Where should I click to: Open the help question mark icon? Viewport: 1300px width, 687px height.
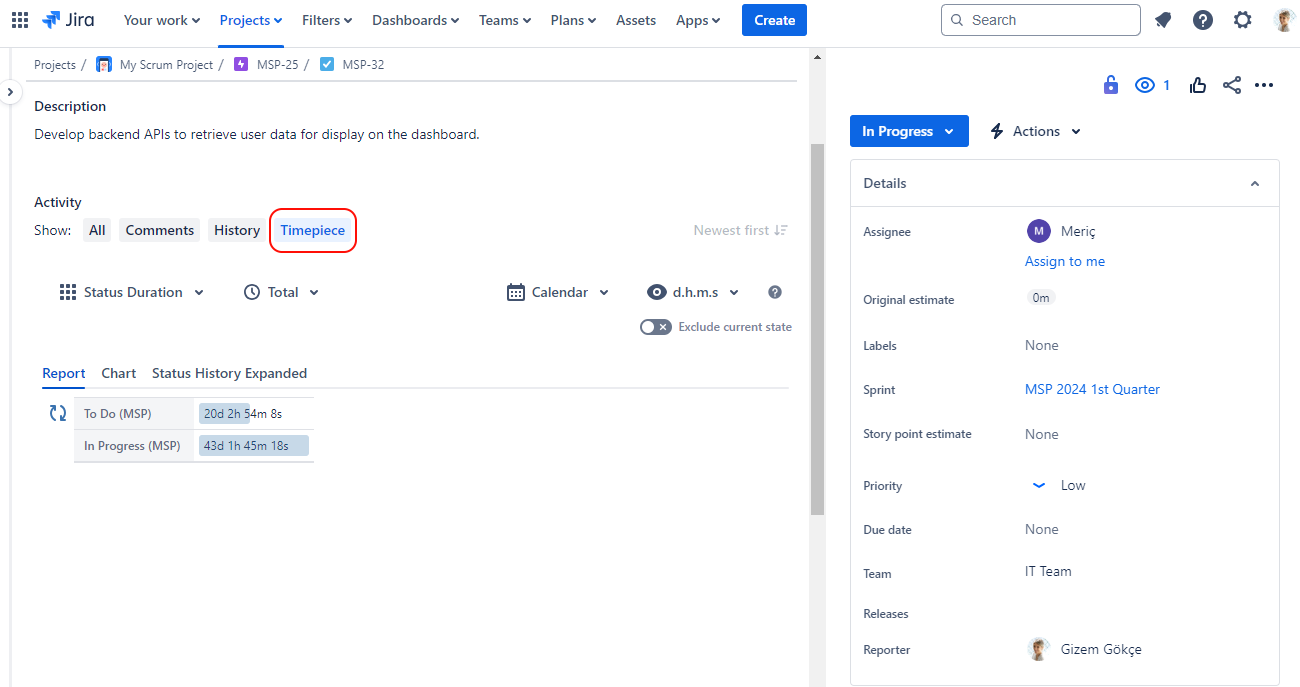(x=1203, y=20)
